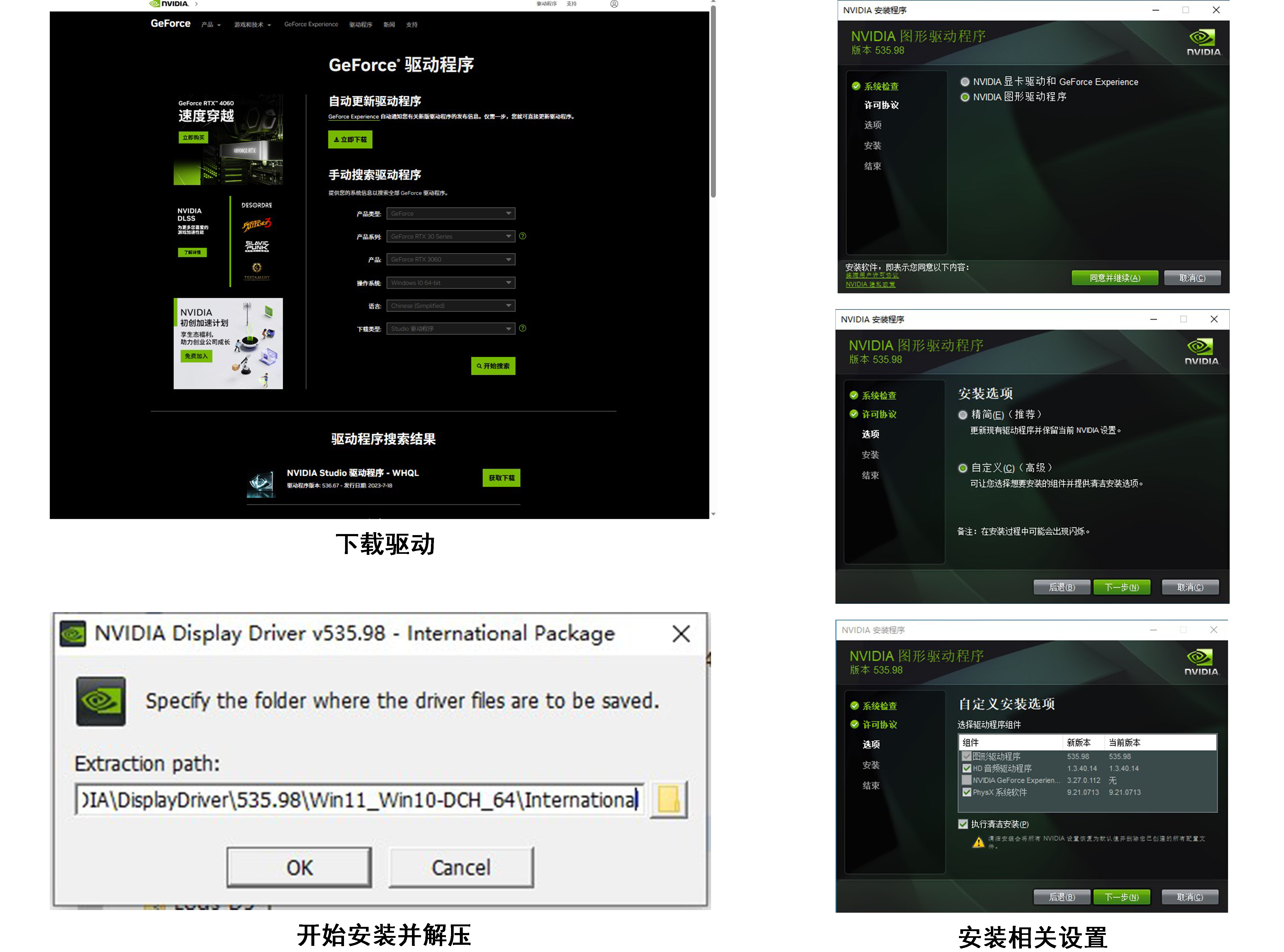The width and height of the screenshot is (1284, 952).
Task: Click the 开始搜索 search button
Action: tap(493, 366)
